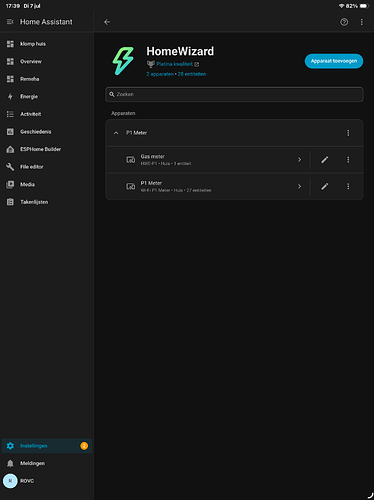
Task: Open File editor
Action: [47, 167]
